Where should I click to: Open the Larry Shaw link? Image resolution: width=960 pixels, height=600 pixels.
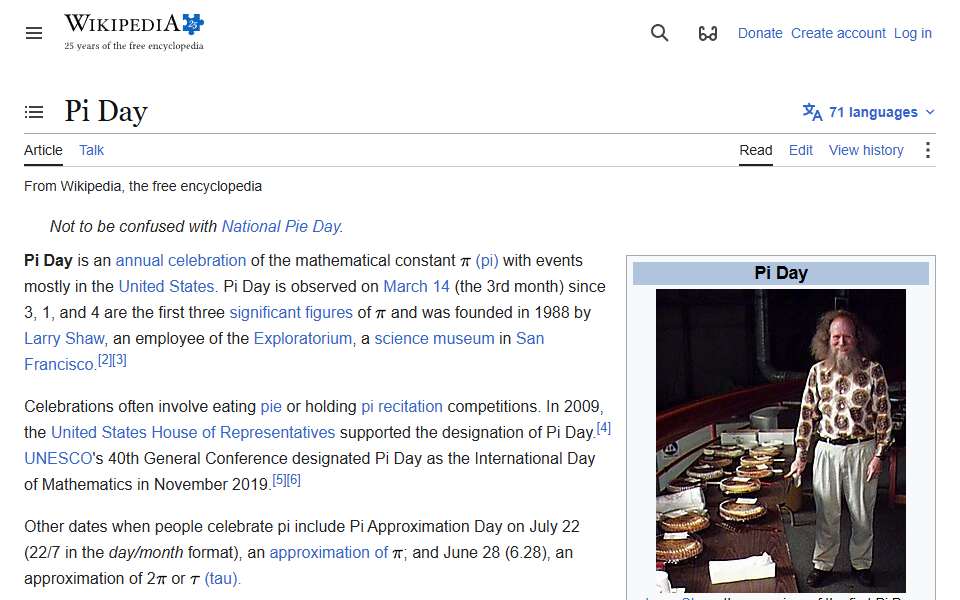click(64, 339)
